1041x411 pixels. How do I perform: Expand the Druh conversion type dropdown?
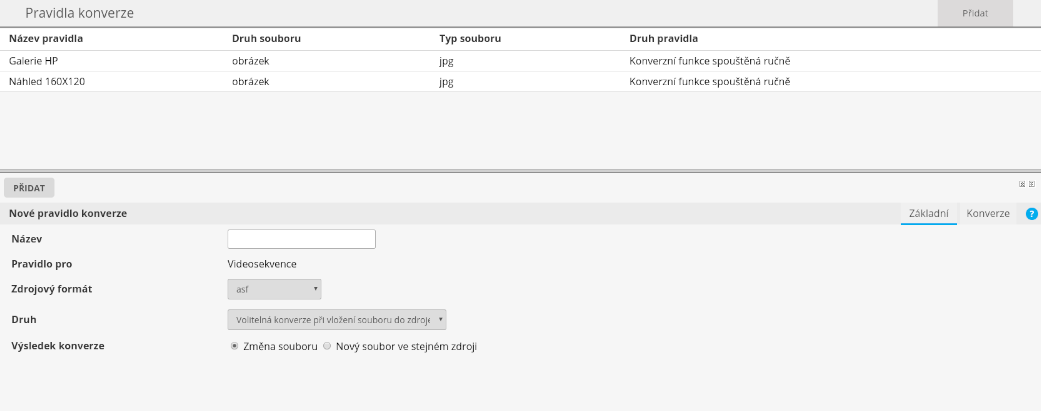[x=337, y=319]
